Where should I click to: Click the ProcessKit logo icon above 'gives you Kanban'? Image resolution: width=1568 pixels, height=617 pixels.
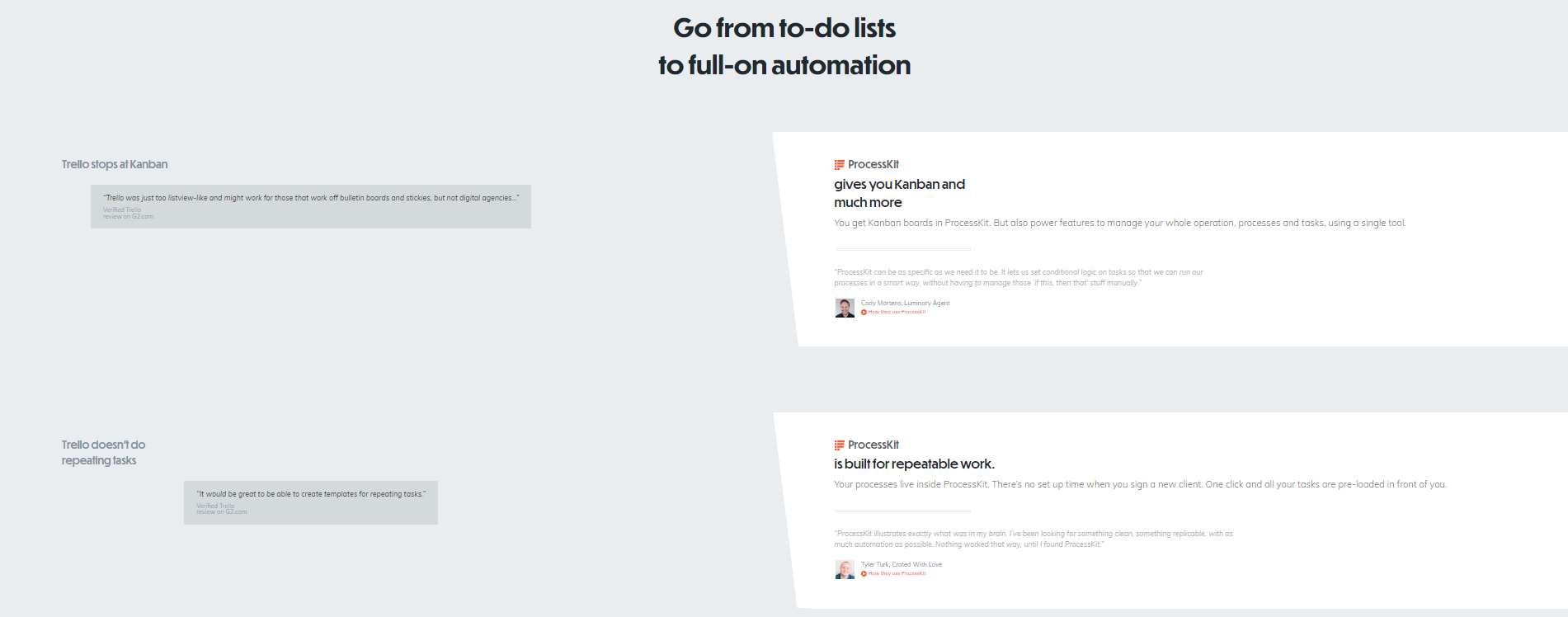click(839, 165)
